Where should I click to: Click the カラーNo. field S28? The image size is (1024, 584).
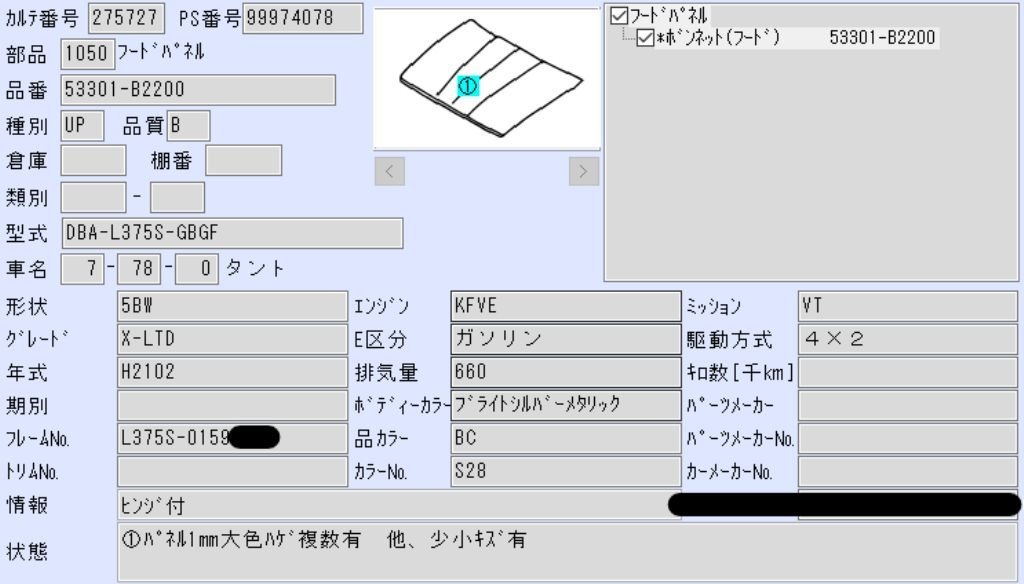click(566, 472)
